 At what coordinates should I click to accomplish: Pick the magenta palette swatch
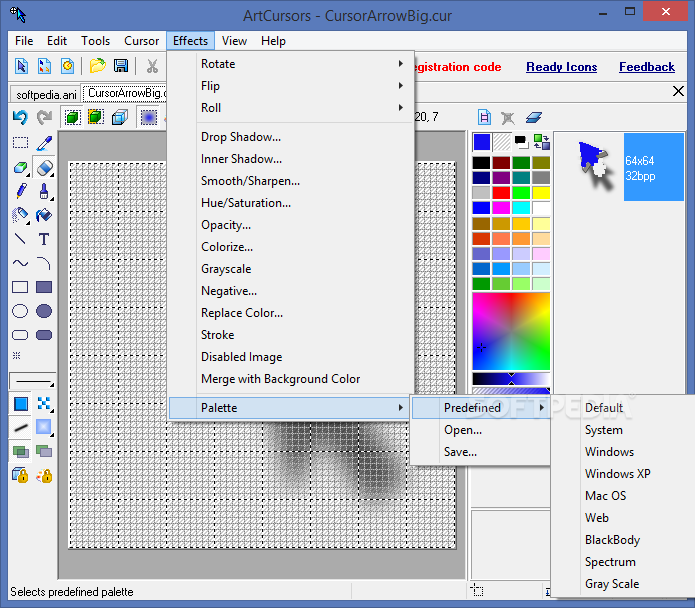point(501,208)
